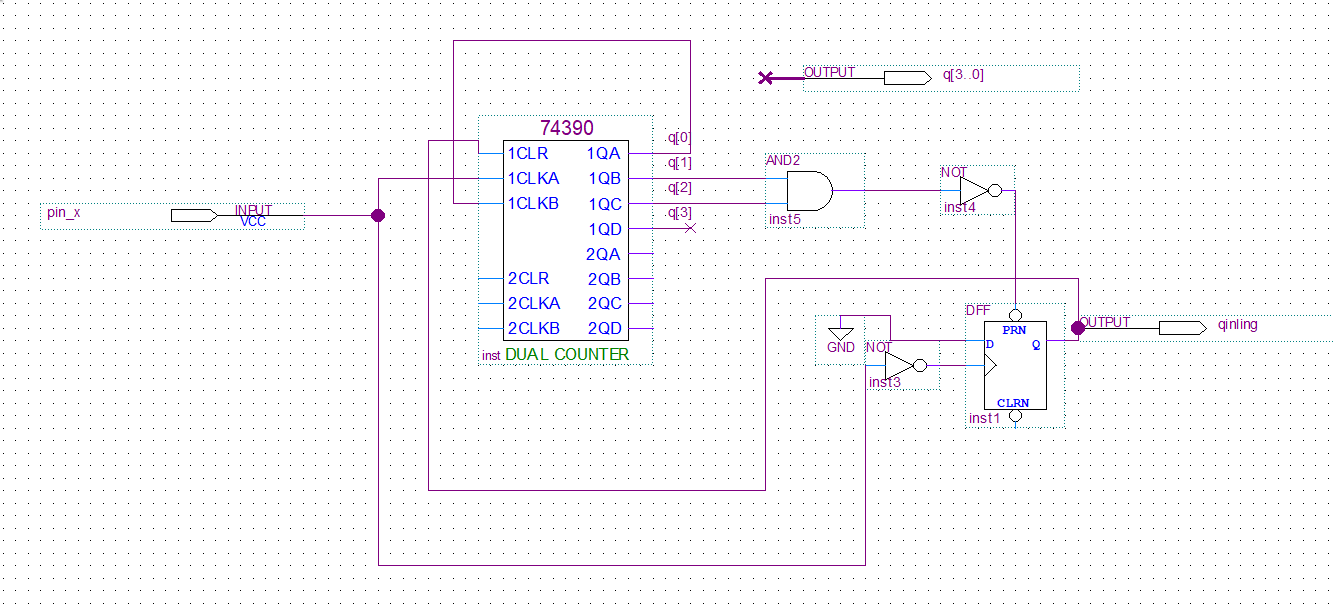The image size is (1333, 608).
Task: Click the 74390 title text
Action: (566, 128)
